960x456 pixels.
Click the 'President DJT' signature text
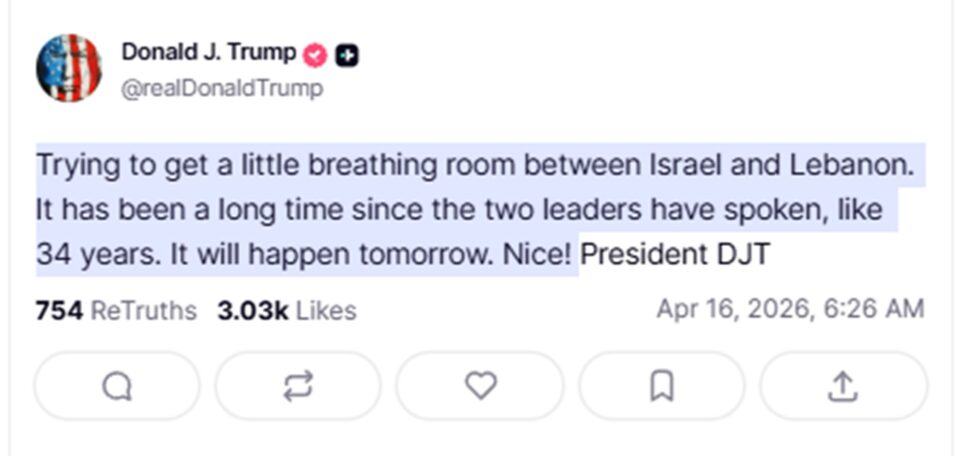(676, 255)
